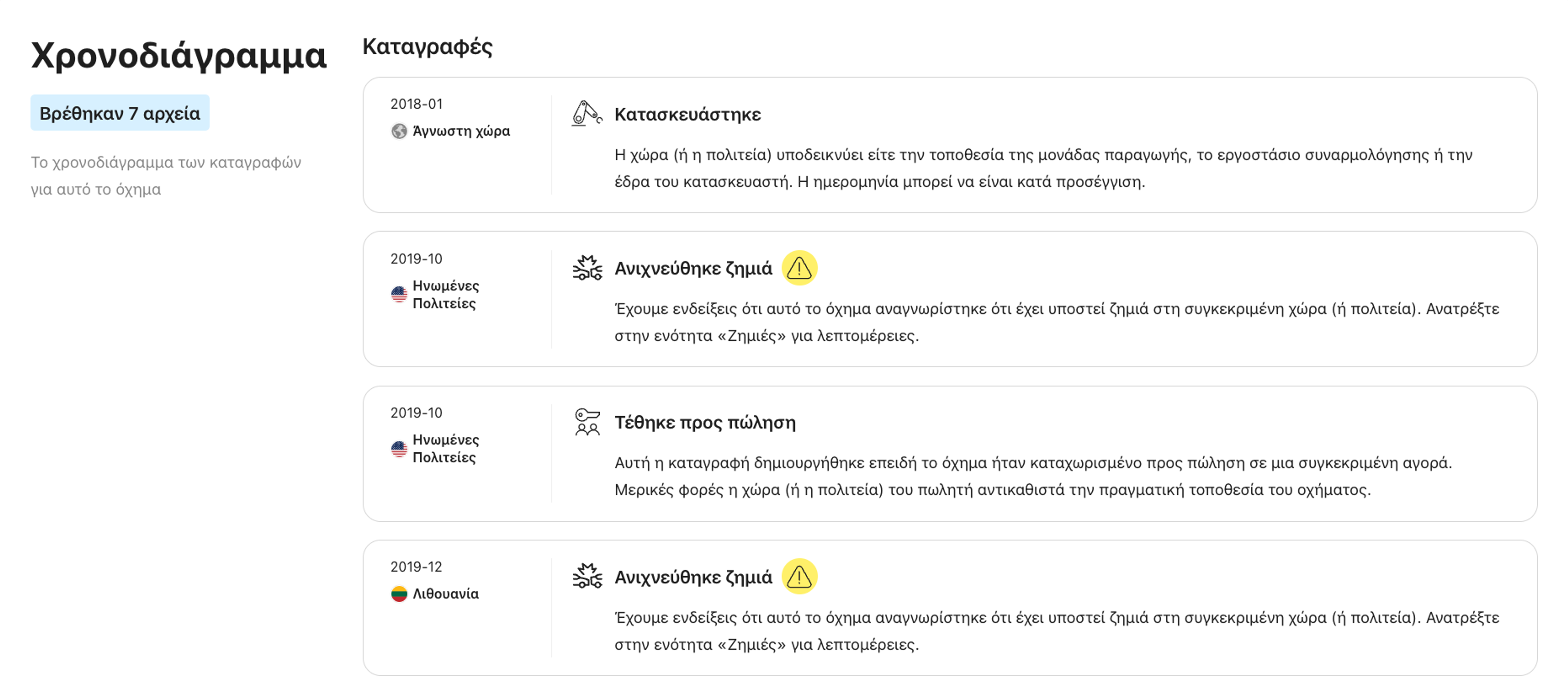The width and height of the screenshot is (1568, 690).
Task: Click the 2019-12 date marker
Action: [416, 567]
